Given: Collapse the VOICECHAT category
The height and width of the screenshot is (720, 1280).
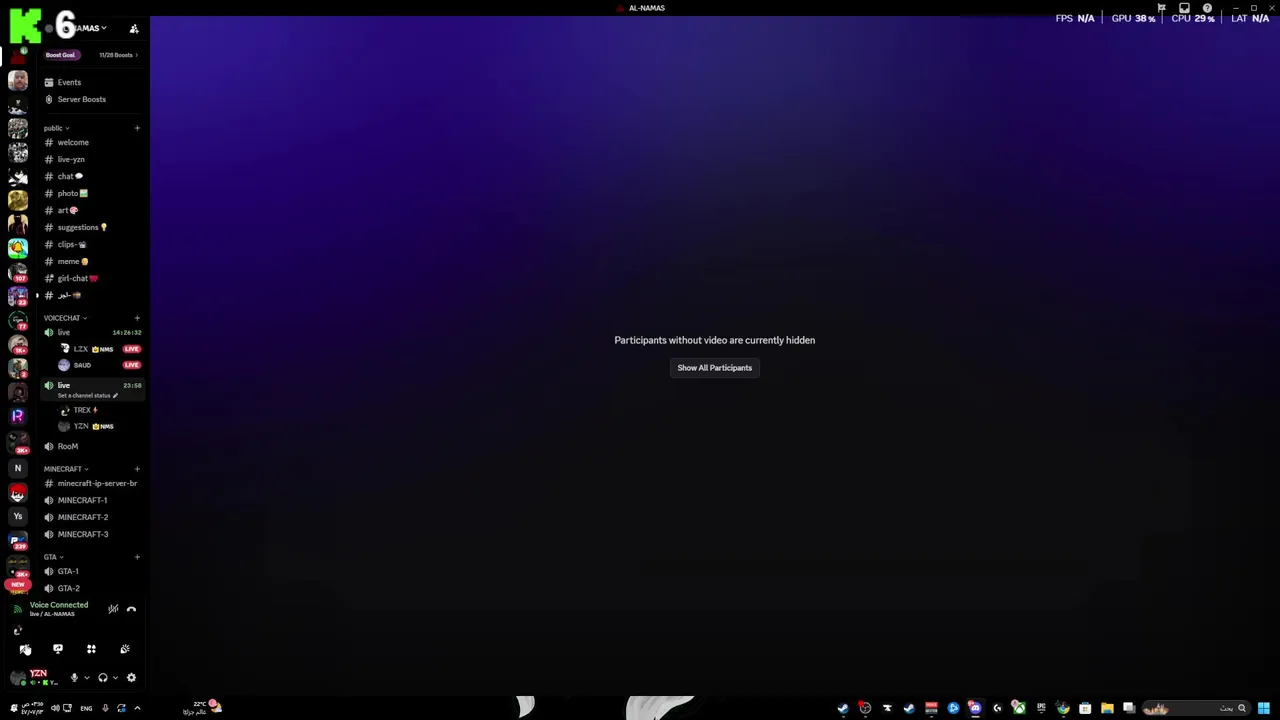Looking at the screenshot, I should 65,318.
